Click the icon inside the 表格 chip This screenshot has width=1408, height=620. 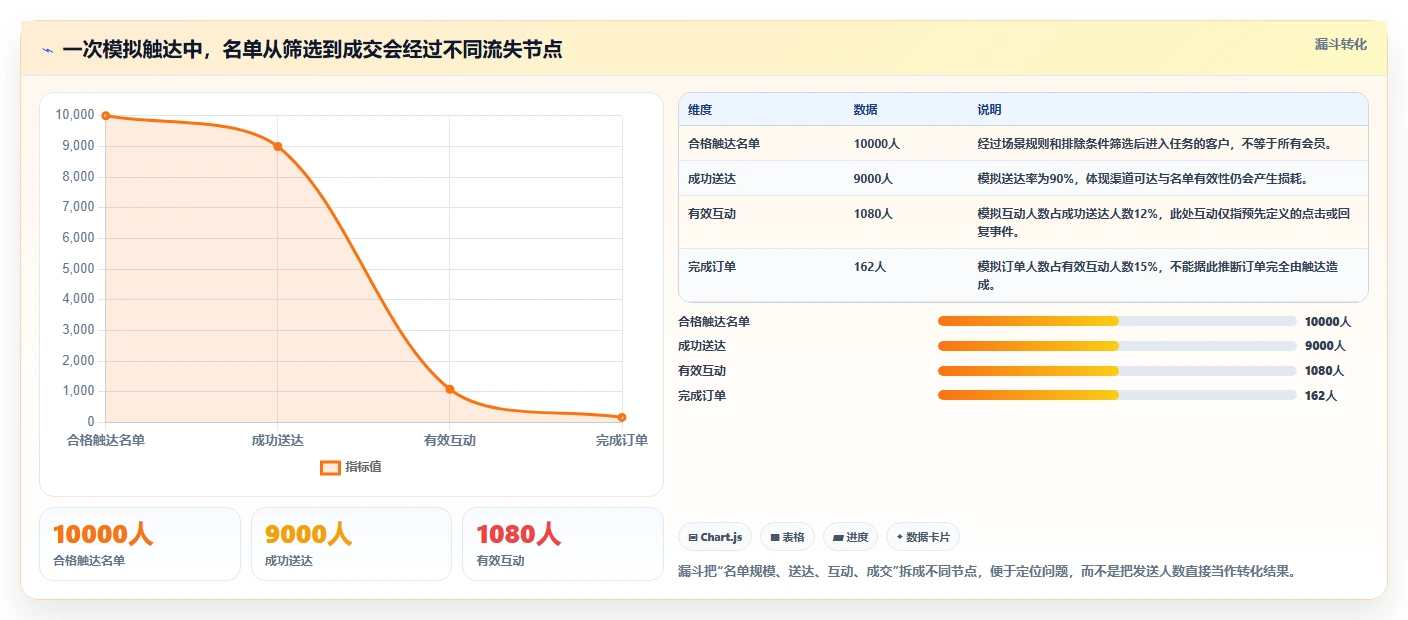[775, 538]
